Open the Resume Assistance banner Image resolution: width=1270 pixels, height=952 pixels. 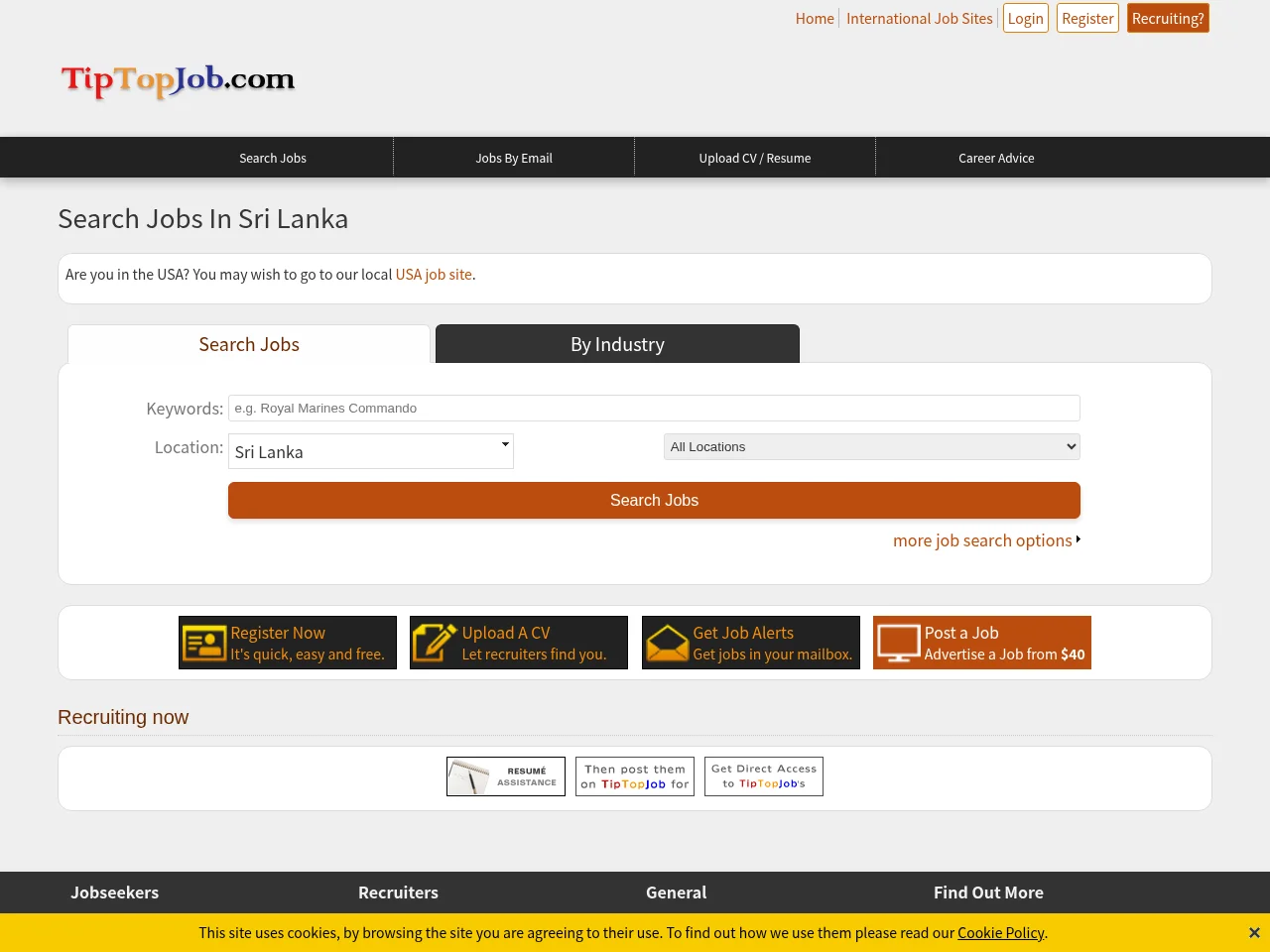pos(506,776)
